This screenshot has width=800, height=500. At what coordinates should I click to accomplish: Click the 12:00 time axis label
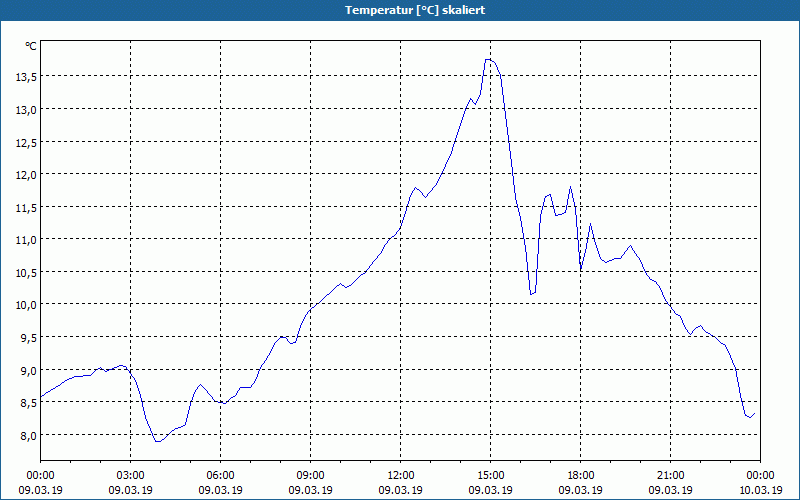tap(401, 476)
